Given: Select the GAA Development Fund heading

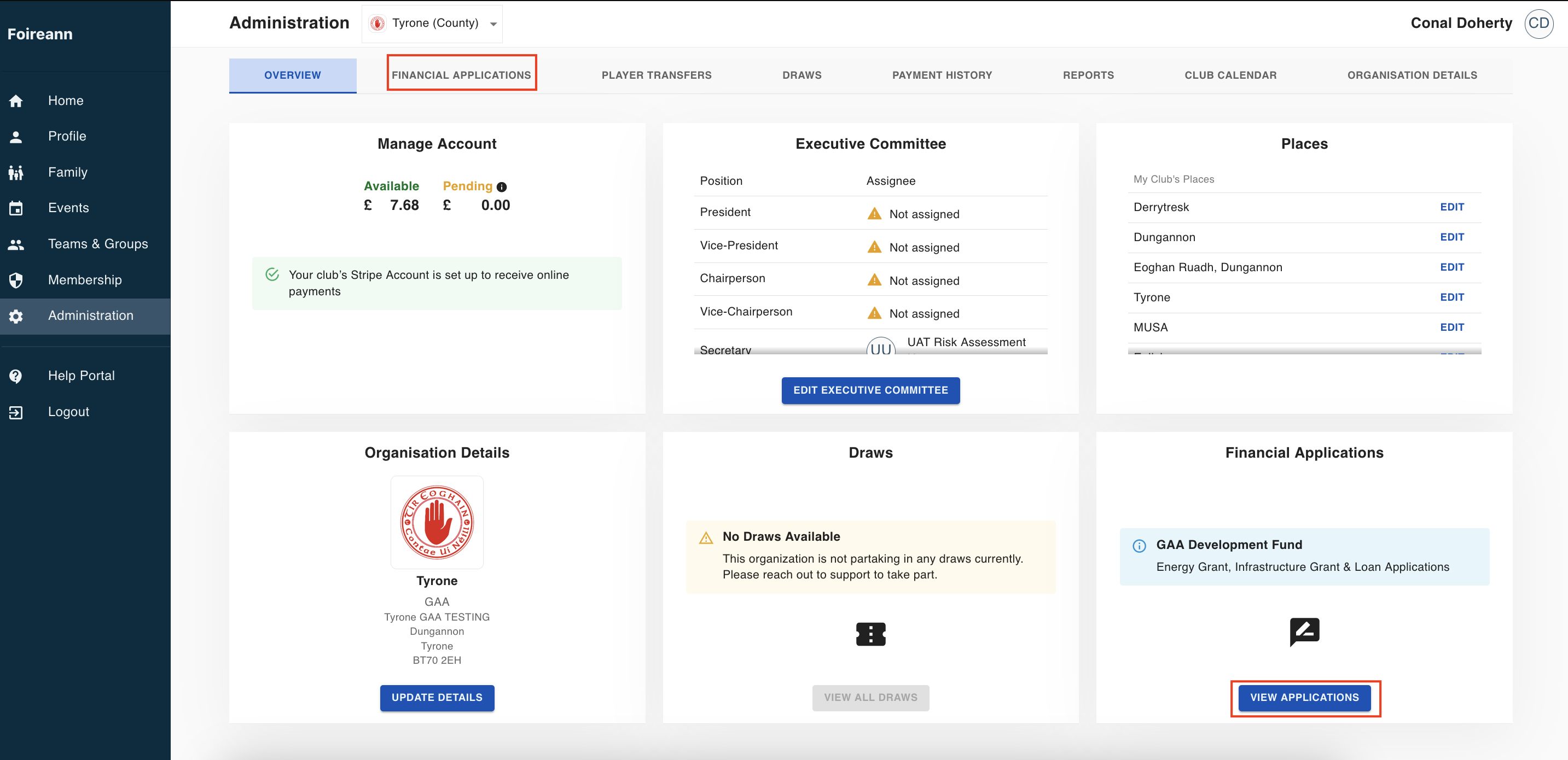Looking at the screenshot, I should point(1229,545).
